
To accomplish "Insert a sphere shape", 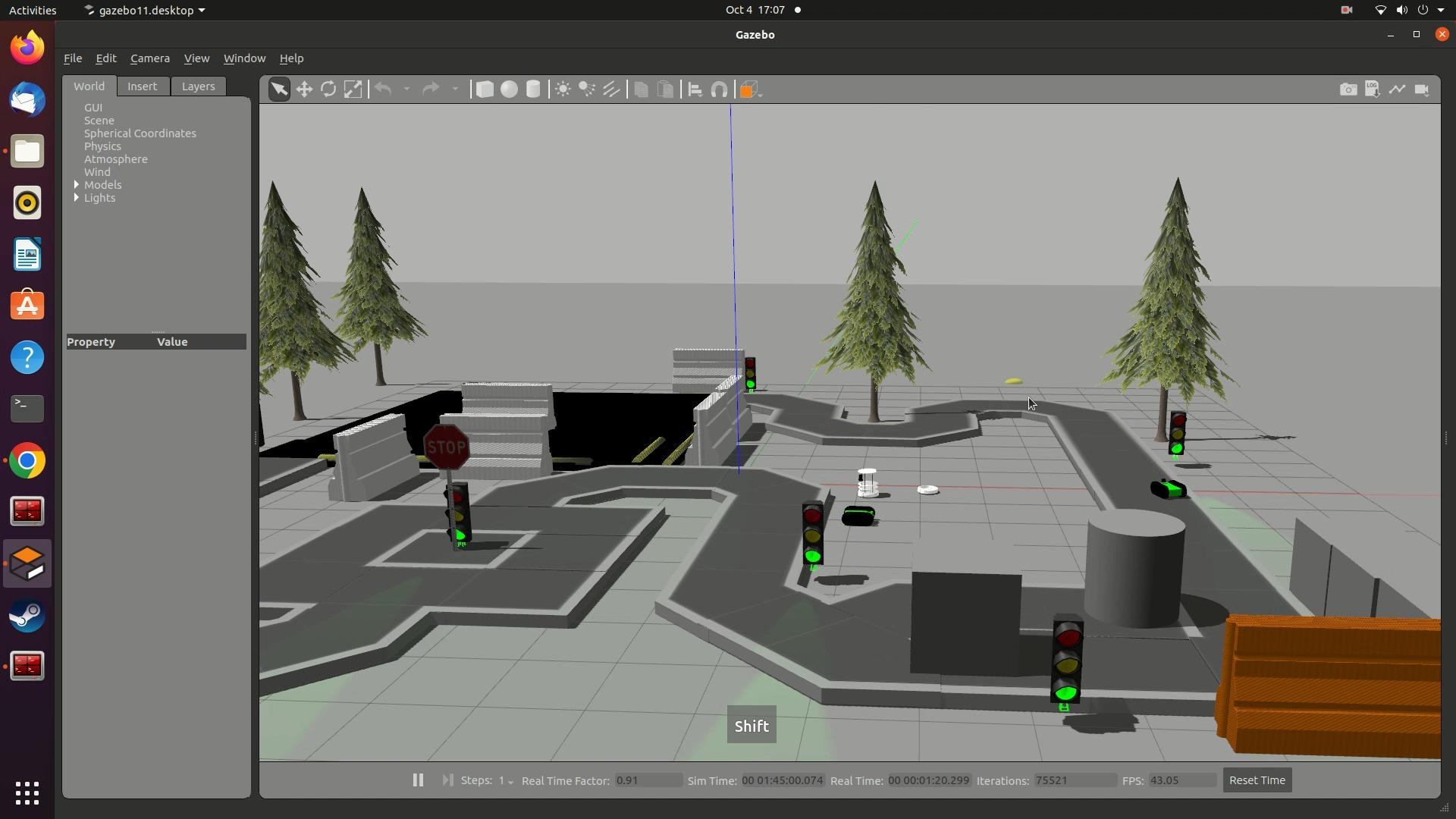I will [x=509, y=89].
